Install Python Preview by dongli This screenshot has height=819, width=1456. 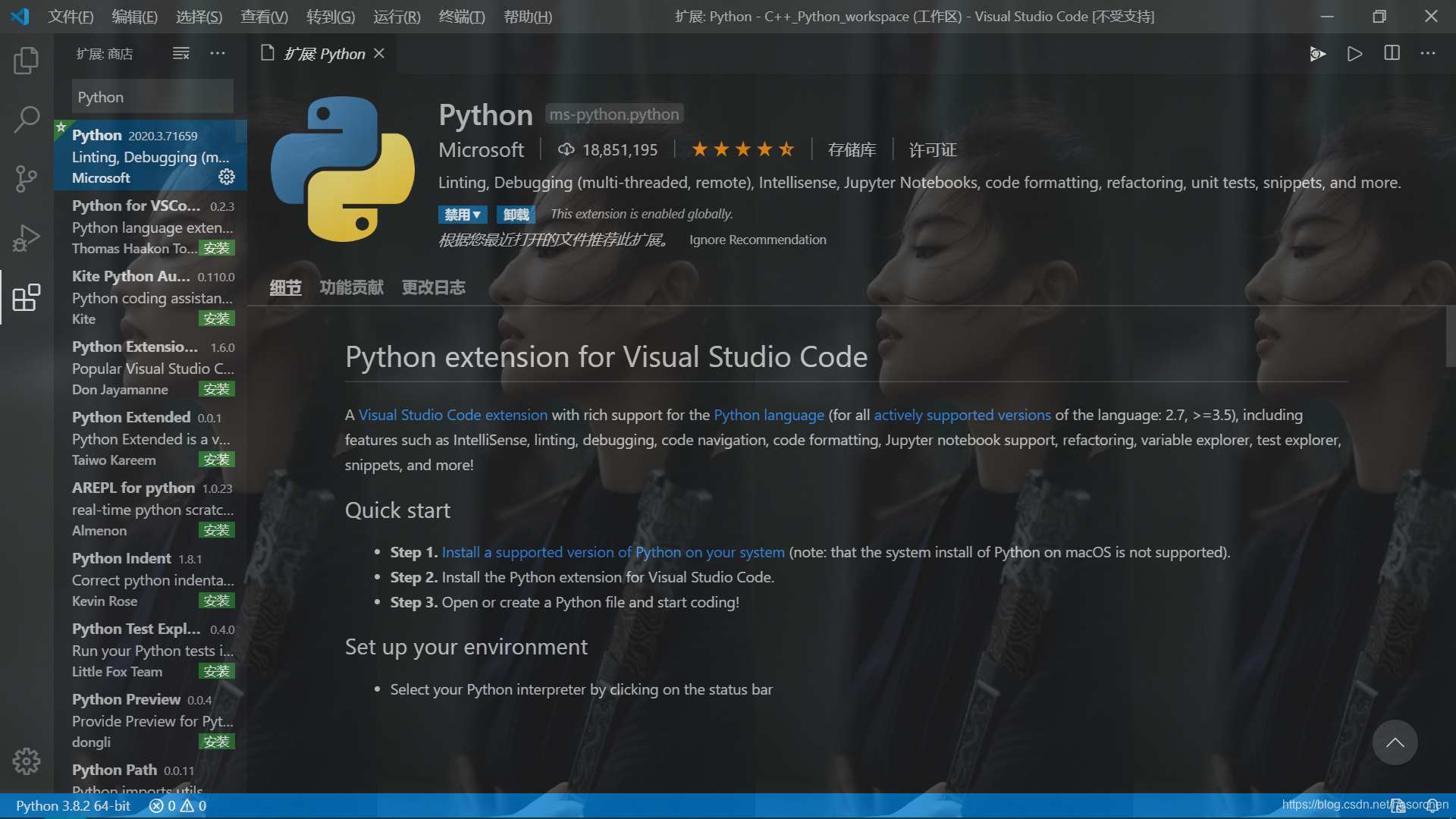216,742
